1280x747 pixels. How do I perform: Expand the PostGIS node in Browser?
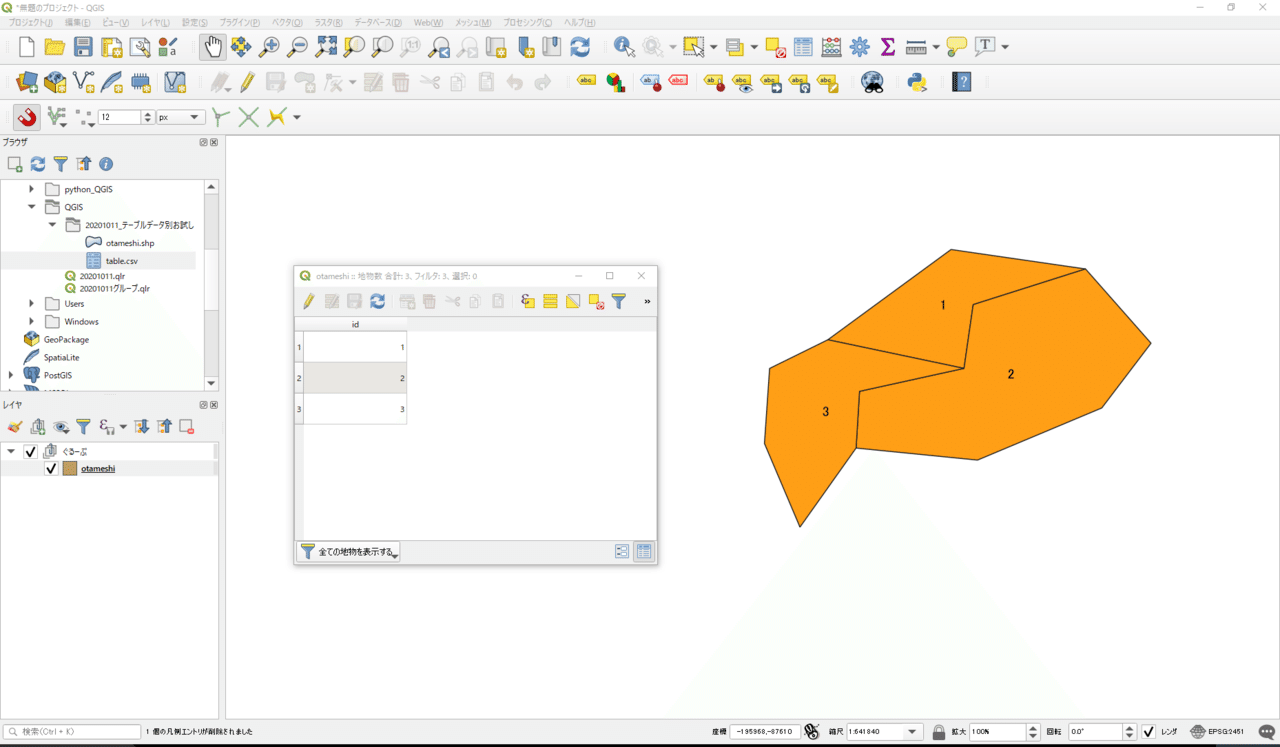(11, 375)
